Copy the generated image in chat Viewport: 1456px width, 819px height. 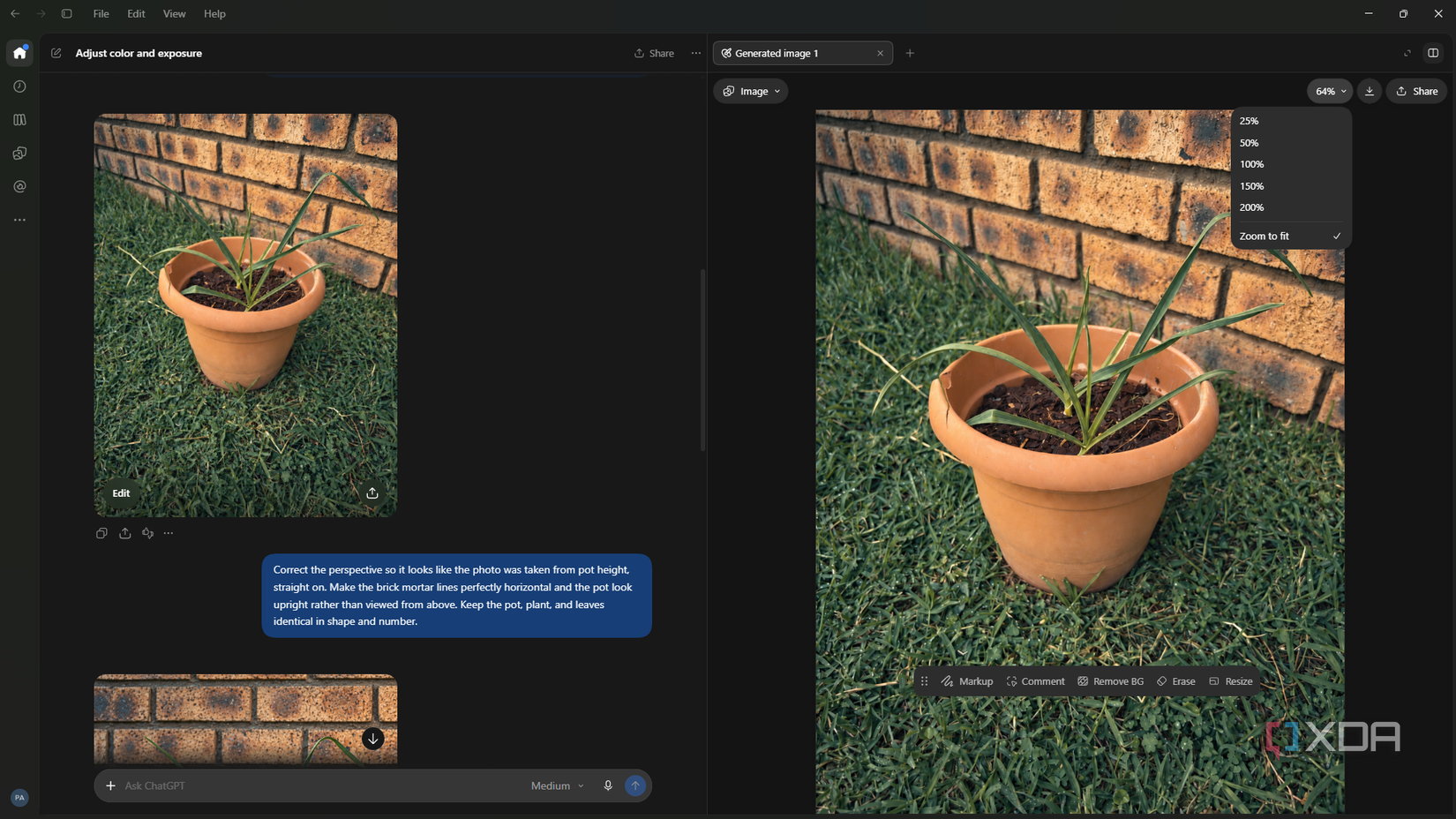[101, 533]
